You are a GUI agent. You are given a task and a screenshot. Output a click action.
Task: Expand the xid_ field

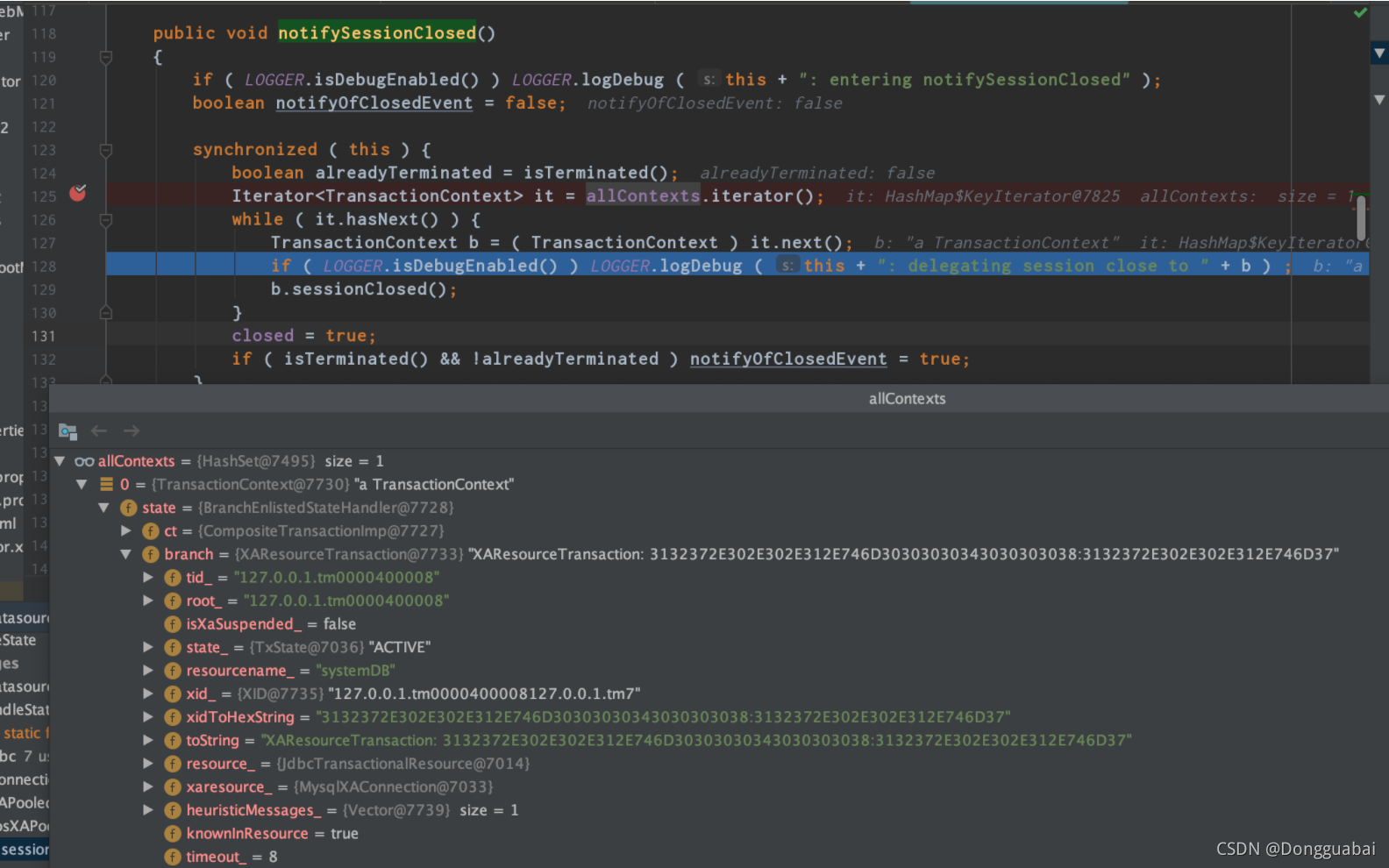[x=148, y=694]
